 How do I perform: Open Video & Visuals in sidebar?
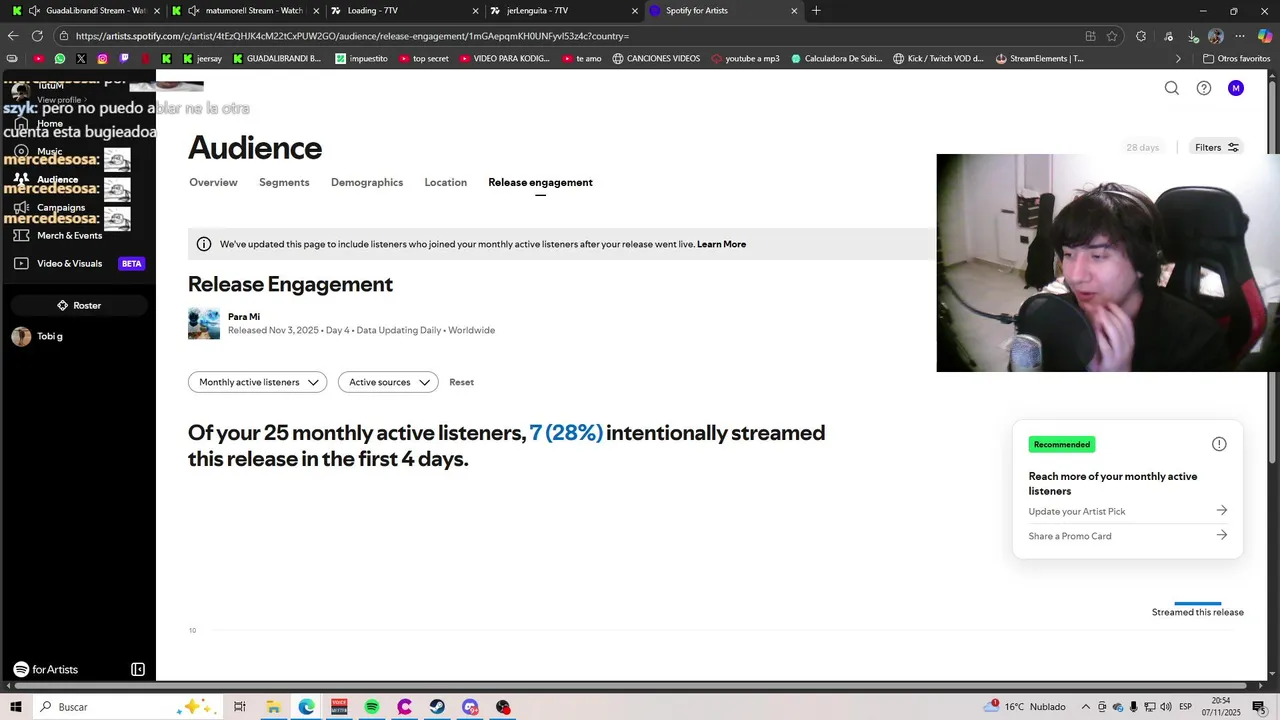click(78, 263)
